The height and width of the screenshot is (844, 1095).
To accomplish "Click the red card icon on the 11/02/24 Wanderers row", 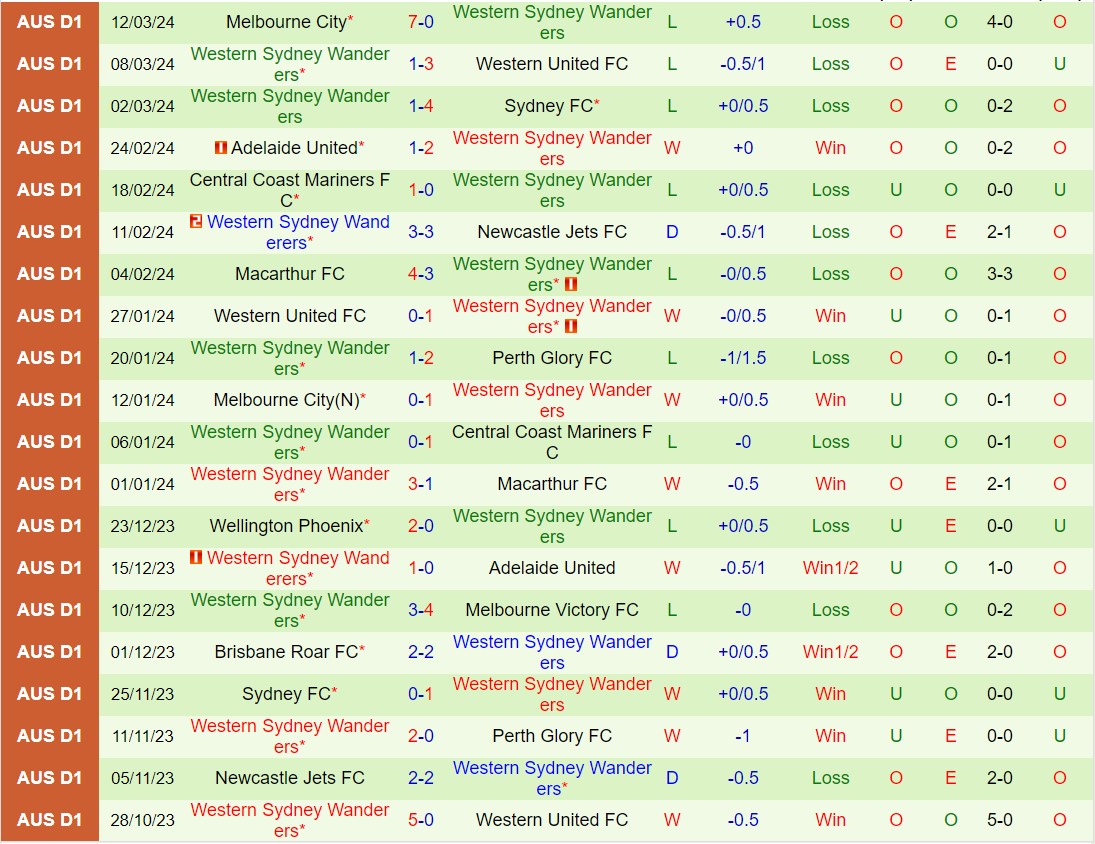I will (196, 223).
